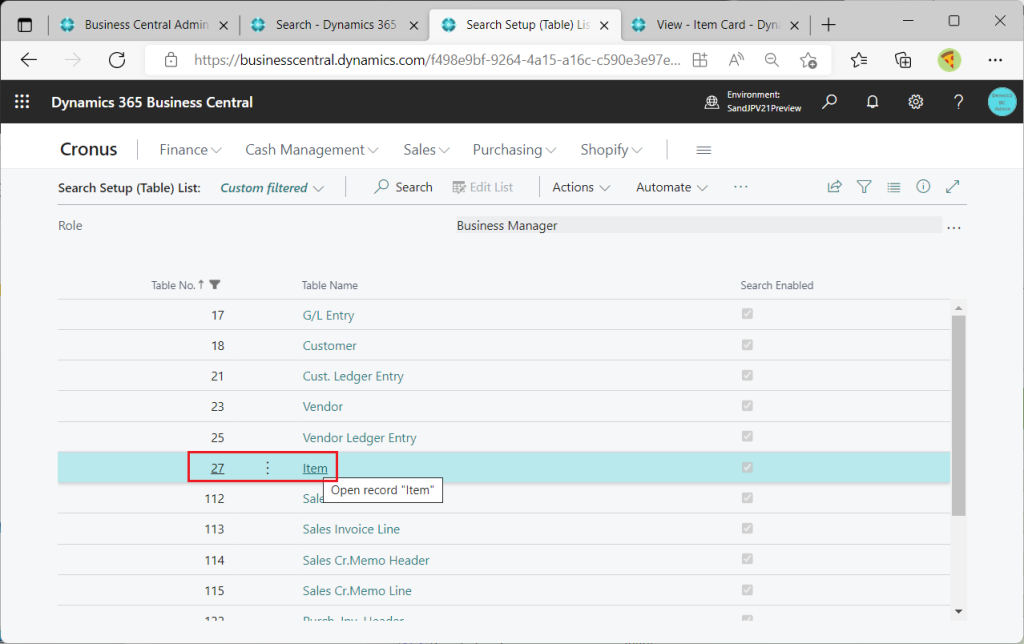Screen dimensions: 1024x644
Task: Click the scrollbar up arrow
Action: tap(958, 308)
